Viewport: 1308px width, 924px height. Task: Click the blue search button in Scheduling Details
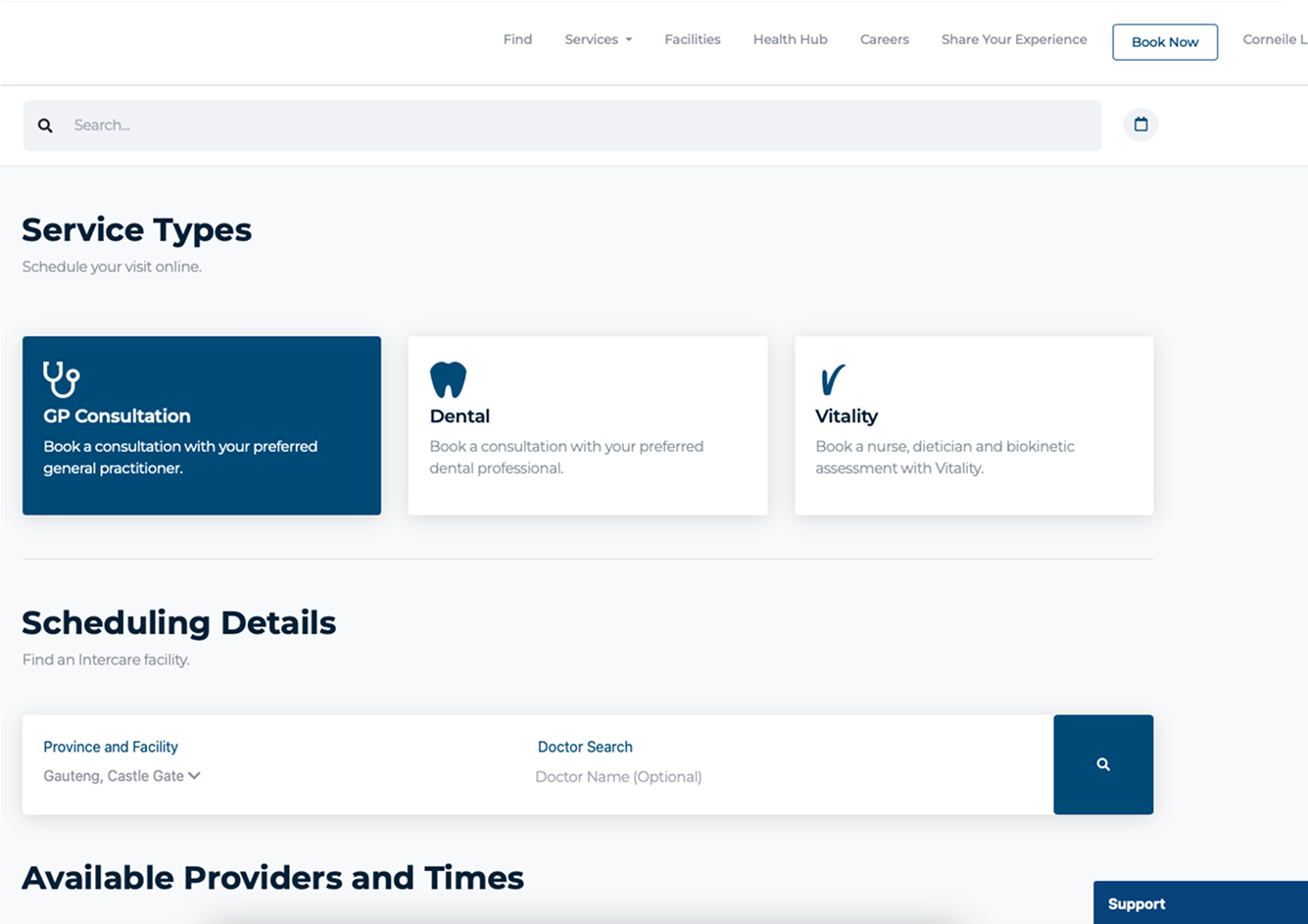[1103, 764]
